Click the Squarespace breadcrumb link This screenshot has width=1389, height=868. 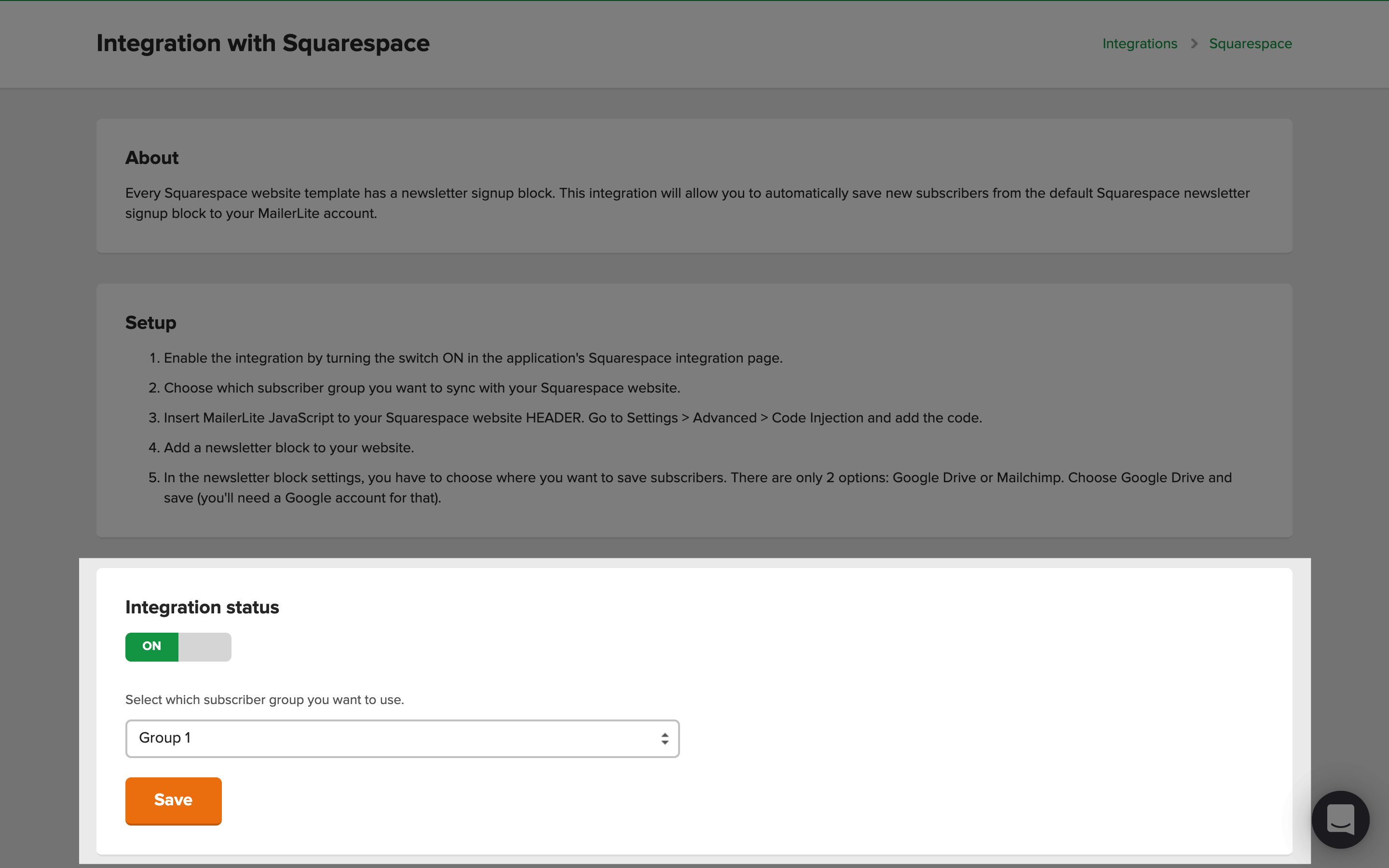click(x=1250, y=43)
